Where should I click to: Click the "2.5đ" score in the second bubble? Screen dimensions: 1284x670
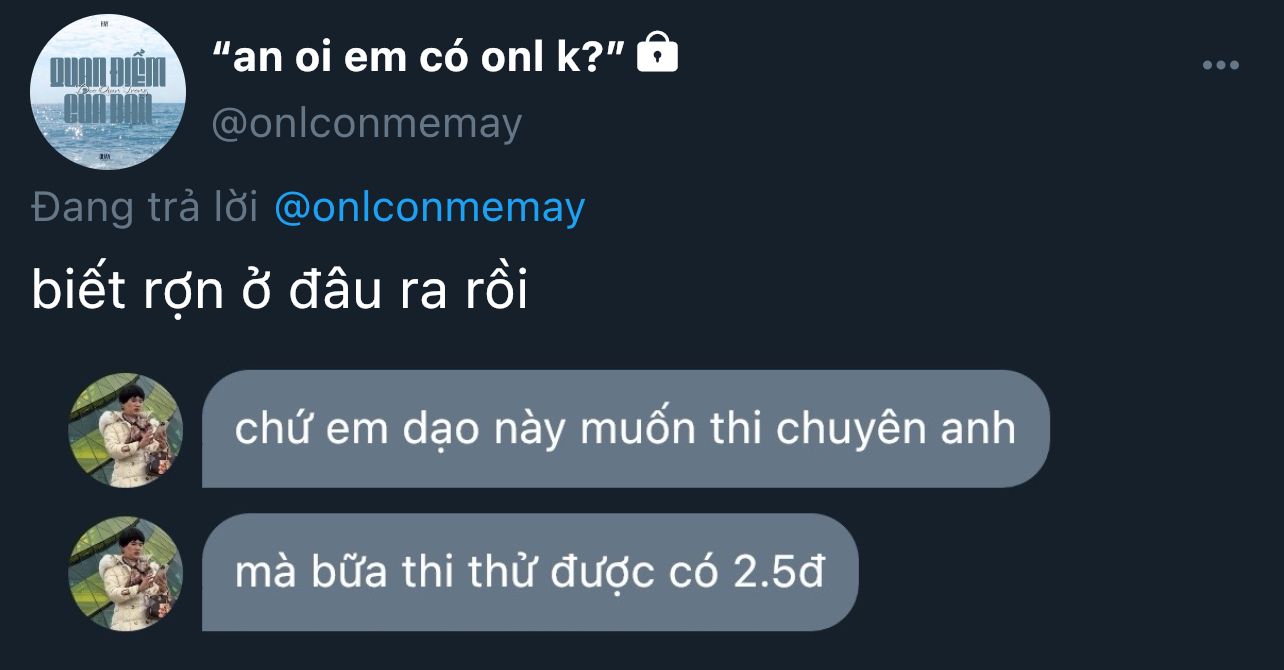tap(779, 573)
